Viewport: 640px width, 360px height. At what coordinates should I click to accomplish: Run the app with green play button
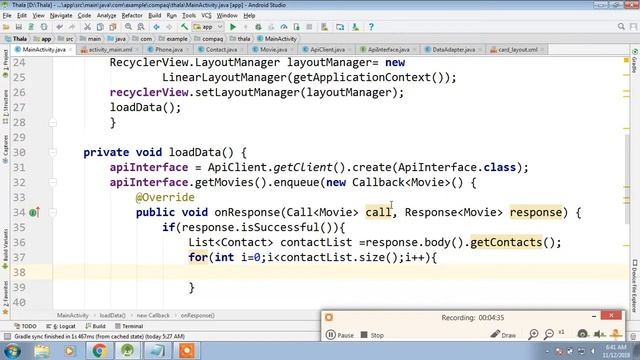tap(233, 27)
